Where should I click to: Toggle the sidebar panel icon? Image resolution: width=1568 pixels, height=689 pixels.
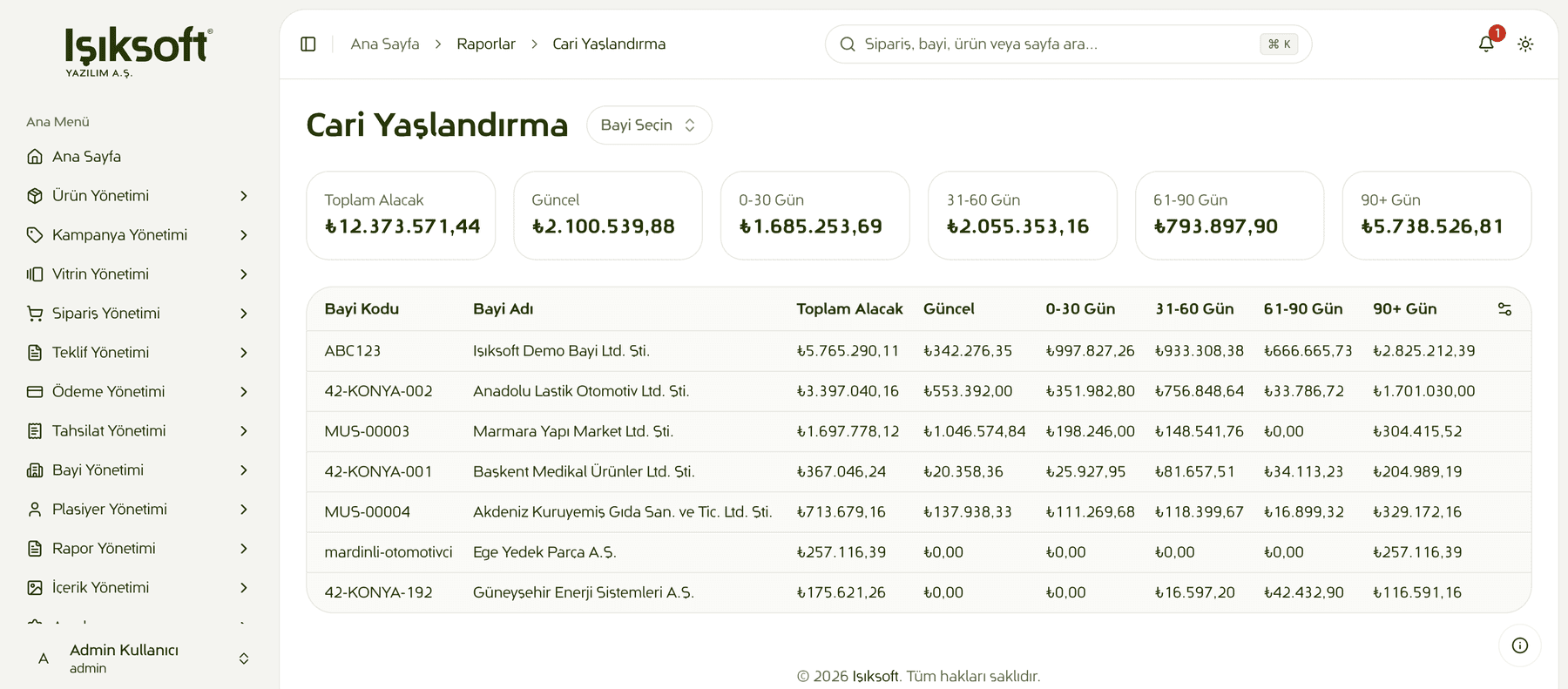tap(308, 44)
